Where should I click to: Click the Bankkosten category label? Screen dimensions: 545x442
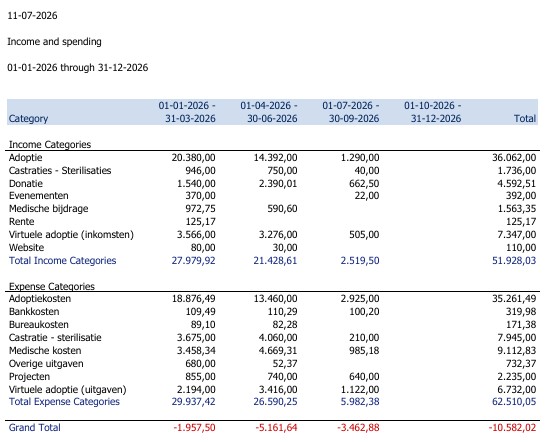(x=34, y=311)
